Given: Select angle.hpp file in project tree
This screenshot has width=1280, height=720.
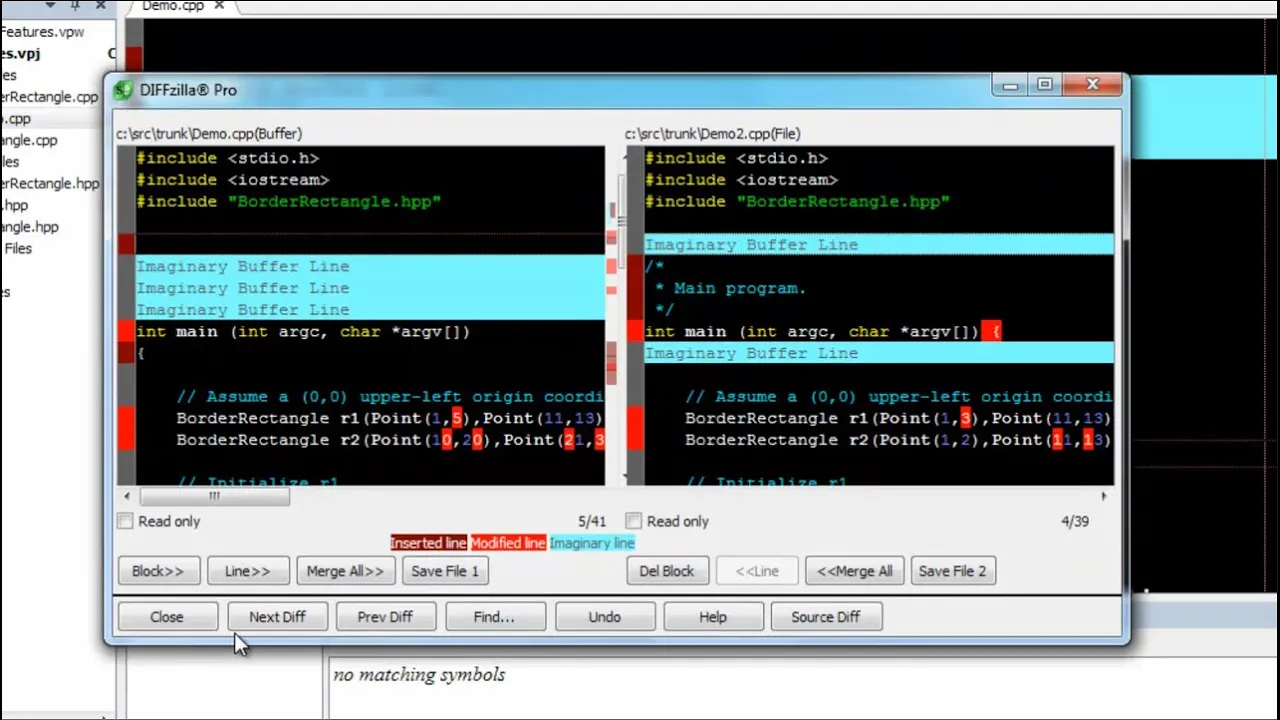Looking at the screenshot, I should click(29, 227).
